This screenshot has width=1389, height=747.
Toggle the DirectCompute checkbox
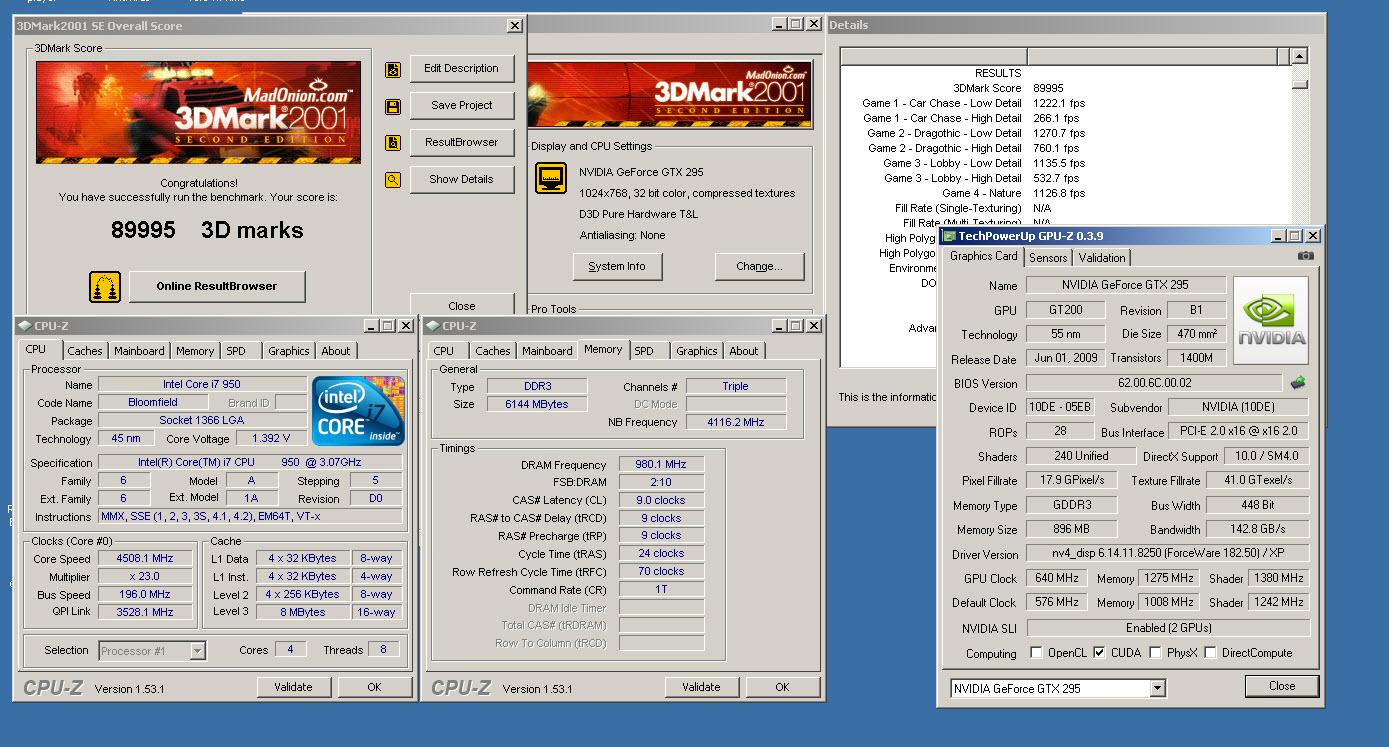pyautogui.click(x=1210, y=653)
